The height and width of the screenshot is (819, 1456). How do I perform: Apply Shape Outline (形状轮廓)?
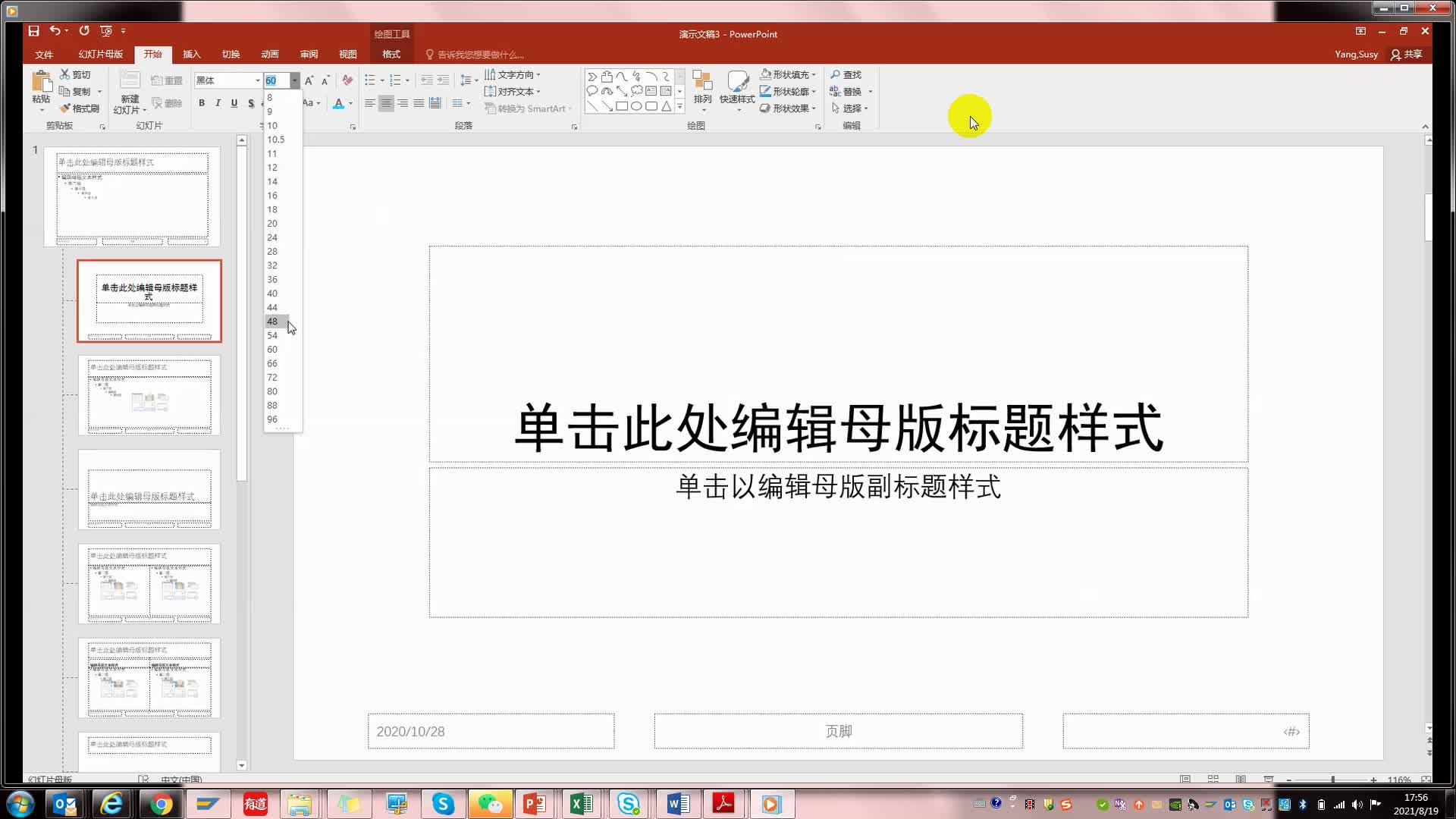(786, 91)
